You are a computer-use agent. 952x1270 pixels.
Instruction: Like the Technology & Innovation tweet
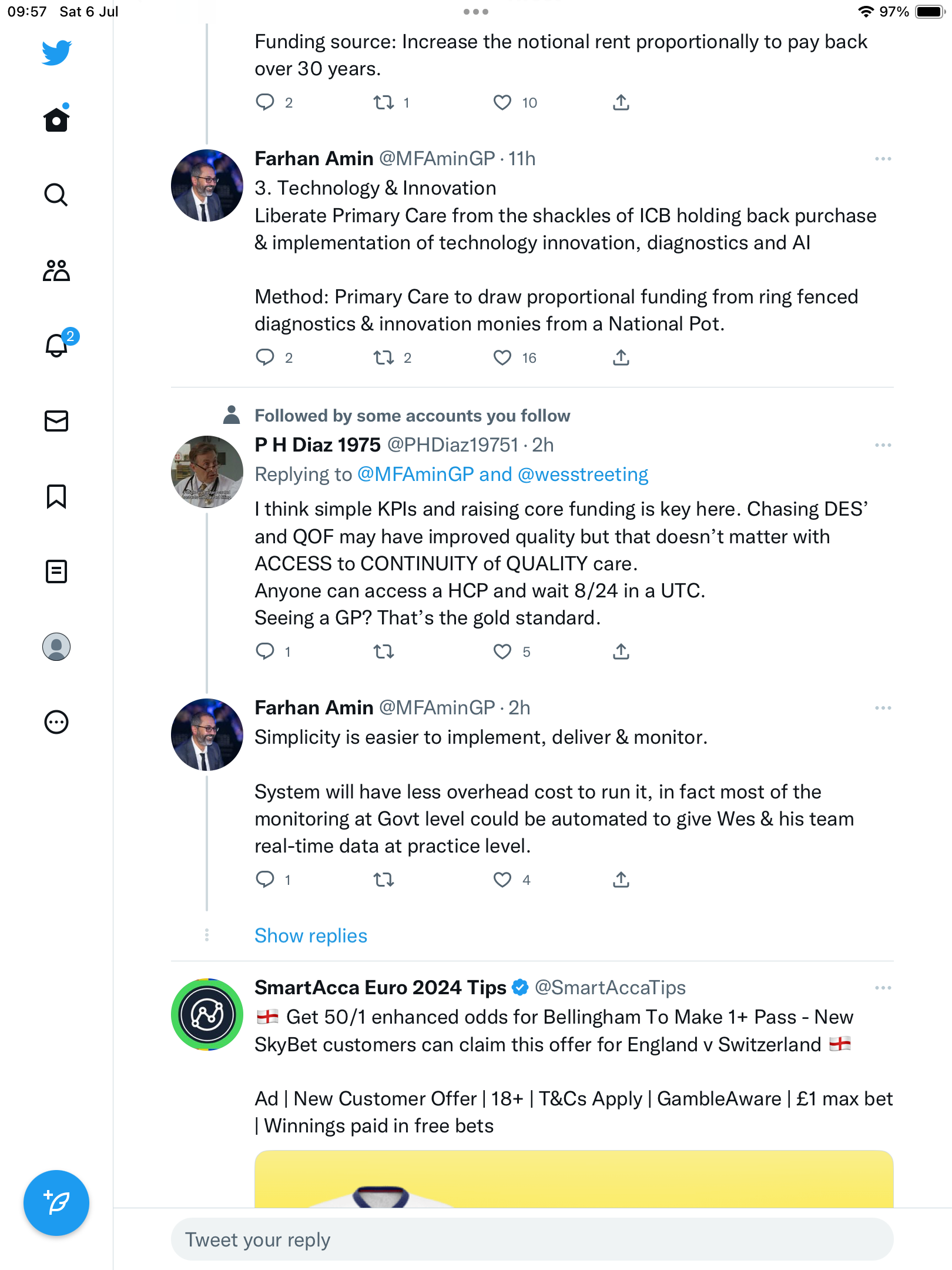[502, 357]
